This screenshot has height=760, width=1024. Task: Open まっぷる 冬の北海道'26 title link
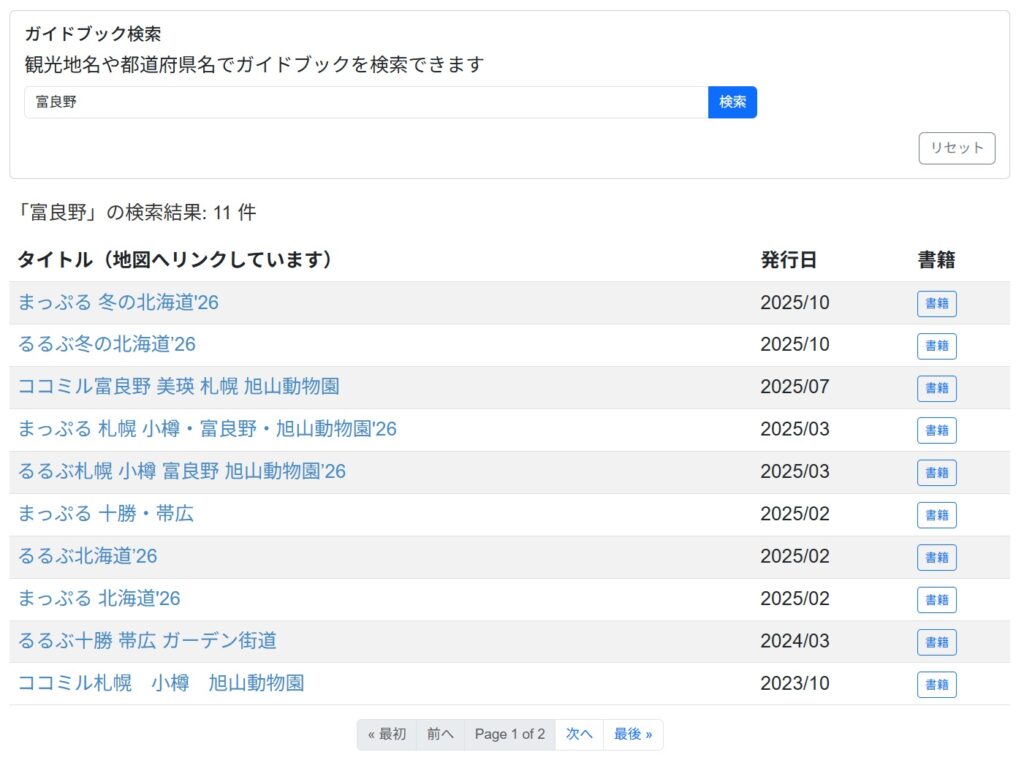coord(118,302)
